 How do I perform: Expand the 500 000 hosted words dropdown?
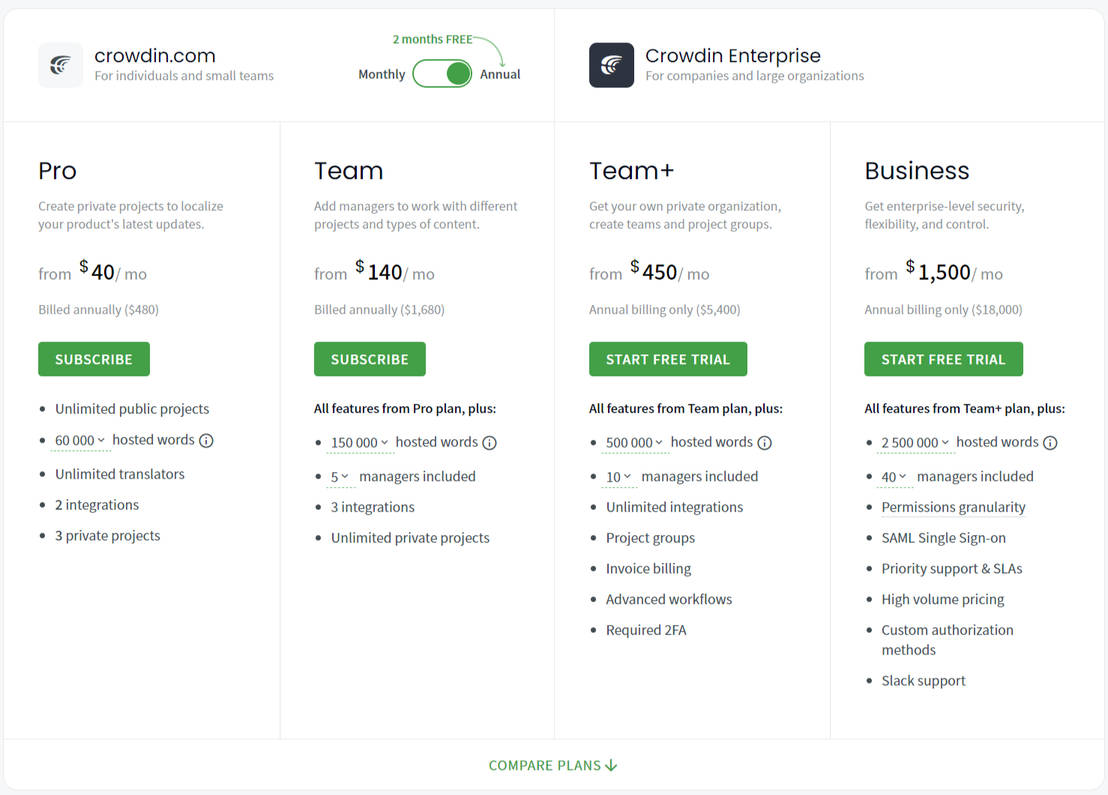click(x=634, y=442)
